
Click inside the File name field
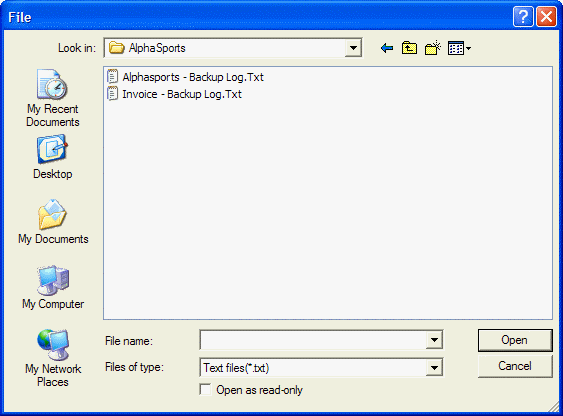[313, 340]
